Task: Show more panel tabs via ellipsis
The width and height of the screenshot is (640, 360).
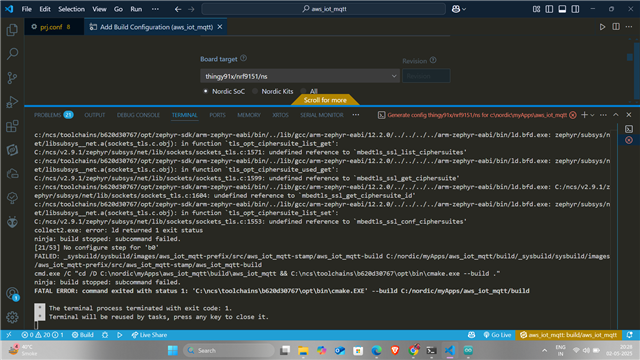Action: (356, 115)
